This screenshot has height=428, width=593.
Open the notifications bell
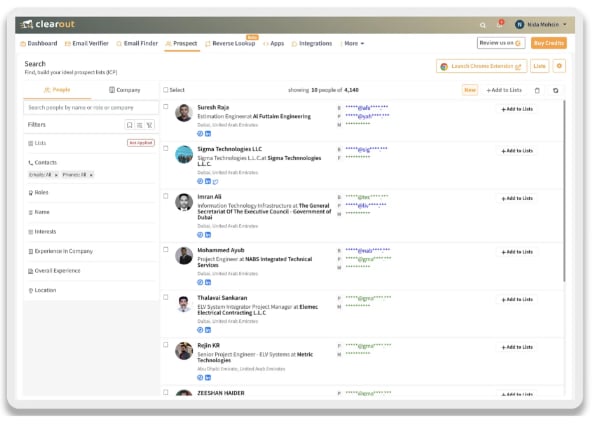click(x=500, y=24)
